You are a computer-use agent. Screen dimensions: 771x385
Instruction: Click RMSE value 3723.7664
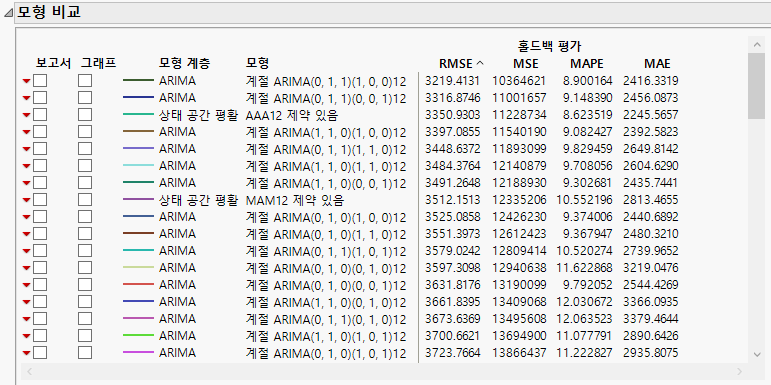(452, 353)
